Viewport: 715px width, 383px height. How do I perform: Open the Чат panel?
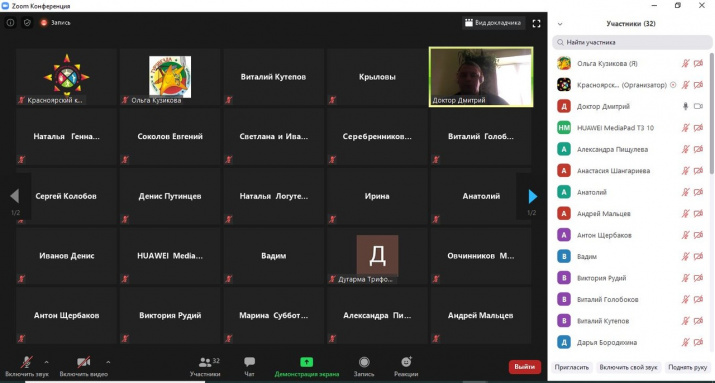(x=249, y=367)
